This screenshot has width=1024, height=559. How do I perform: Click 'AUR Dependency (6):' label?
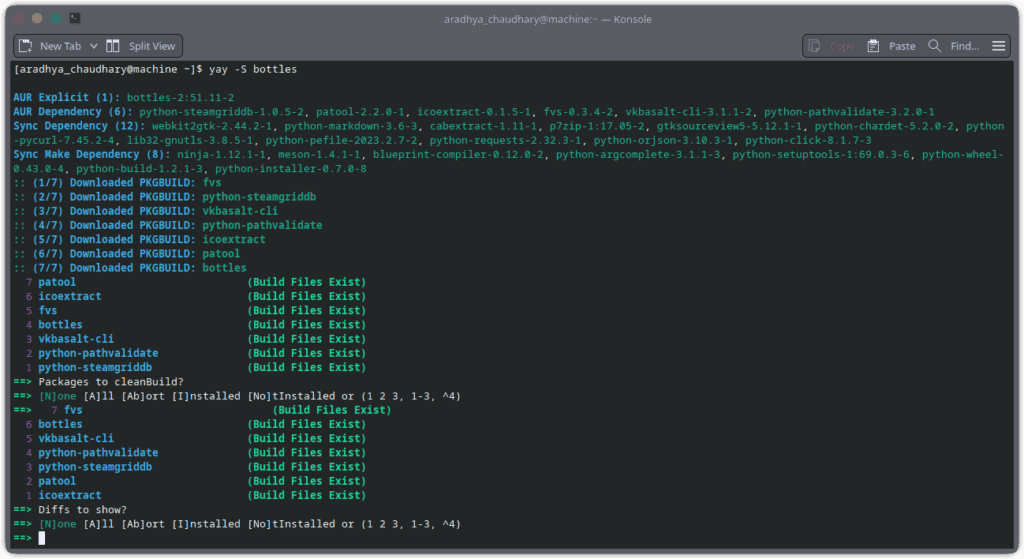73,112
